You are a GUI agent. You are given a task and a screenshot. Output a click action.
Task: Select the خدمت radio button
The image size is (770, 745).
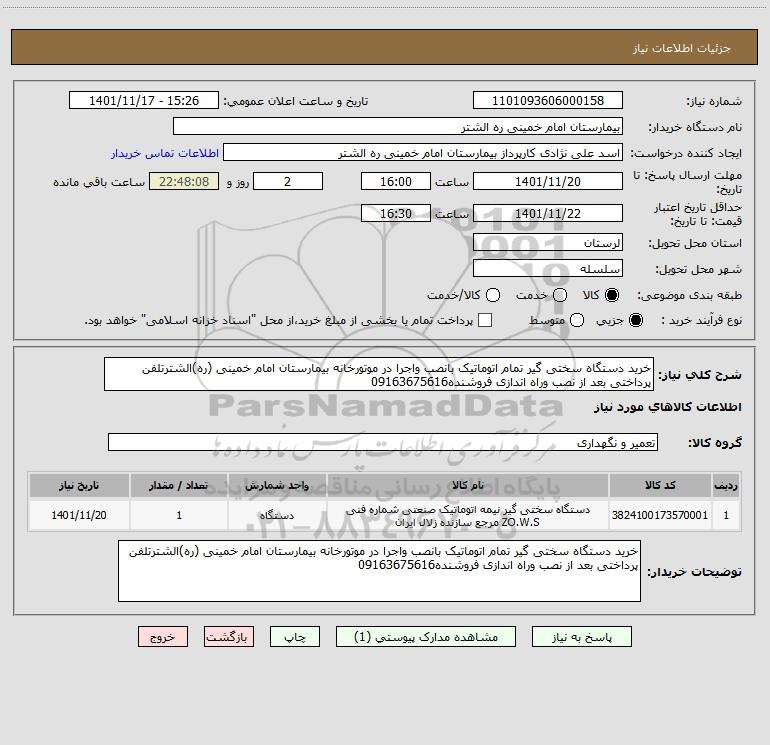tap(560, 295)
